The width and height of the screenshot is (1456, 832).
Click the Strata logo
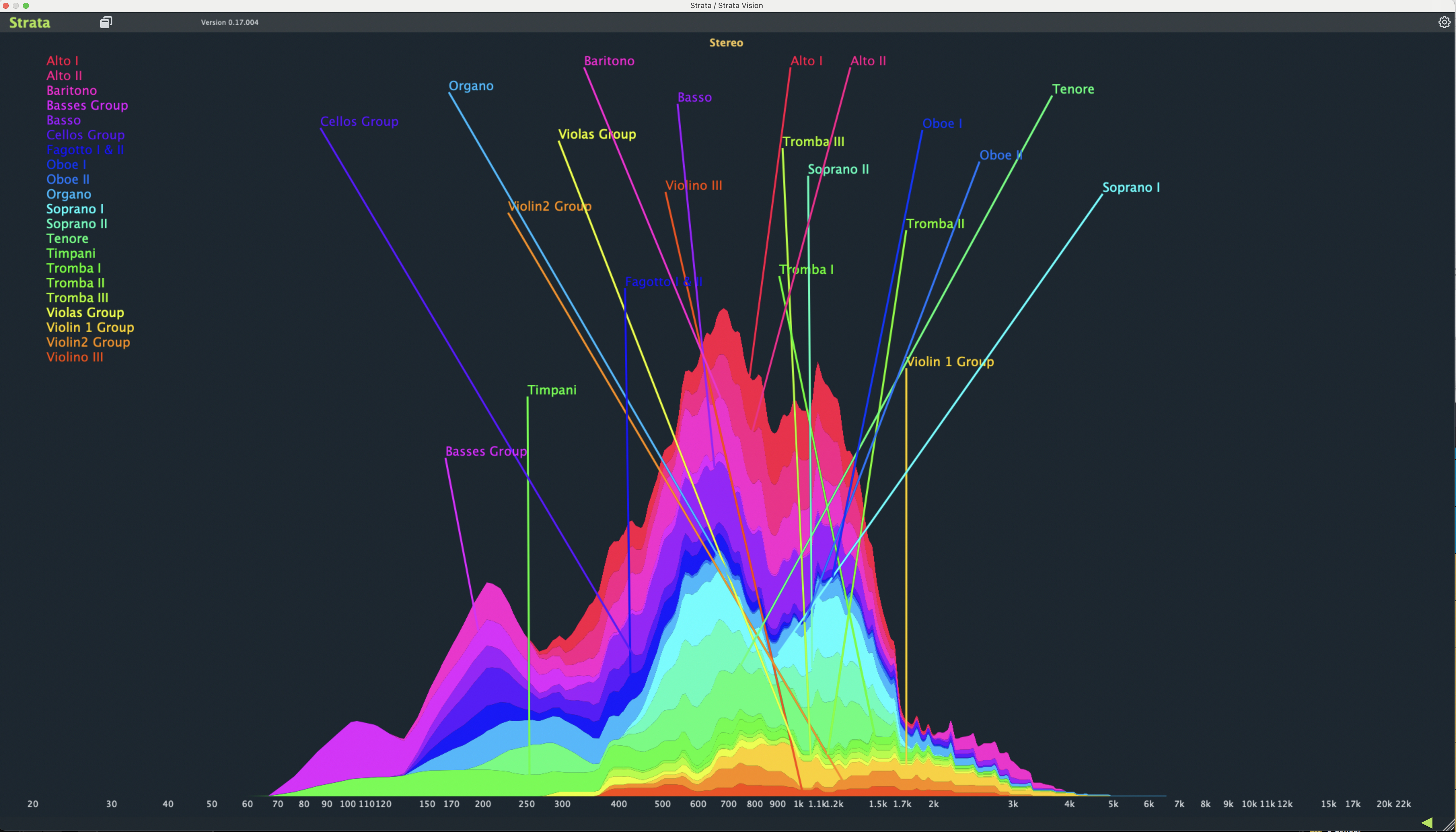pos(30,22)
